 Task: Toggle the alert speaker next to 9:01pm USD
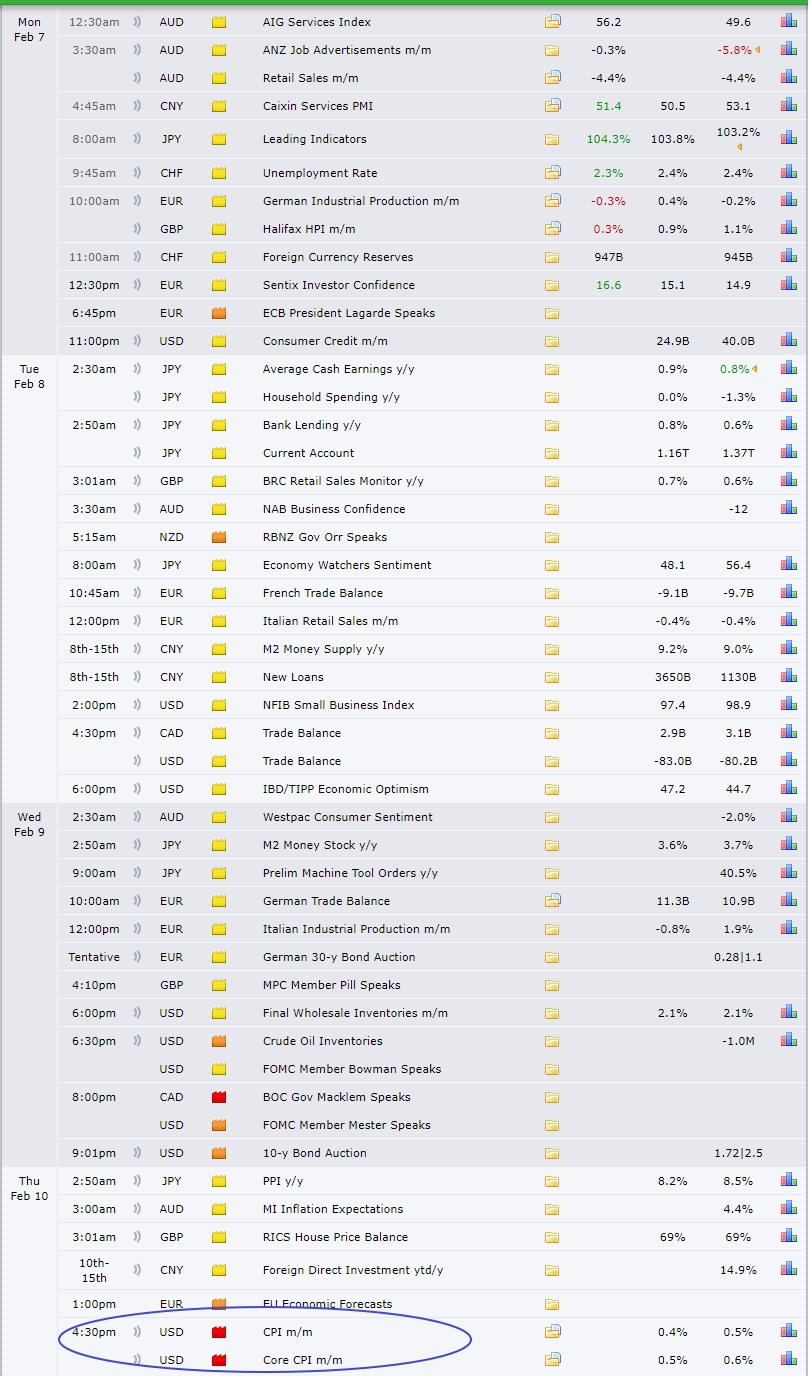(137, 1153)
